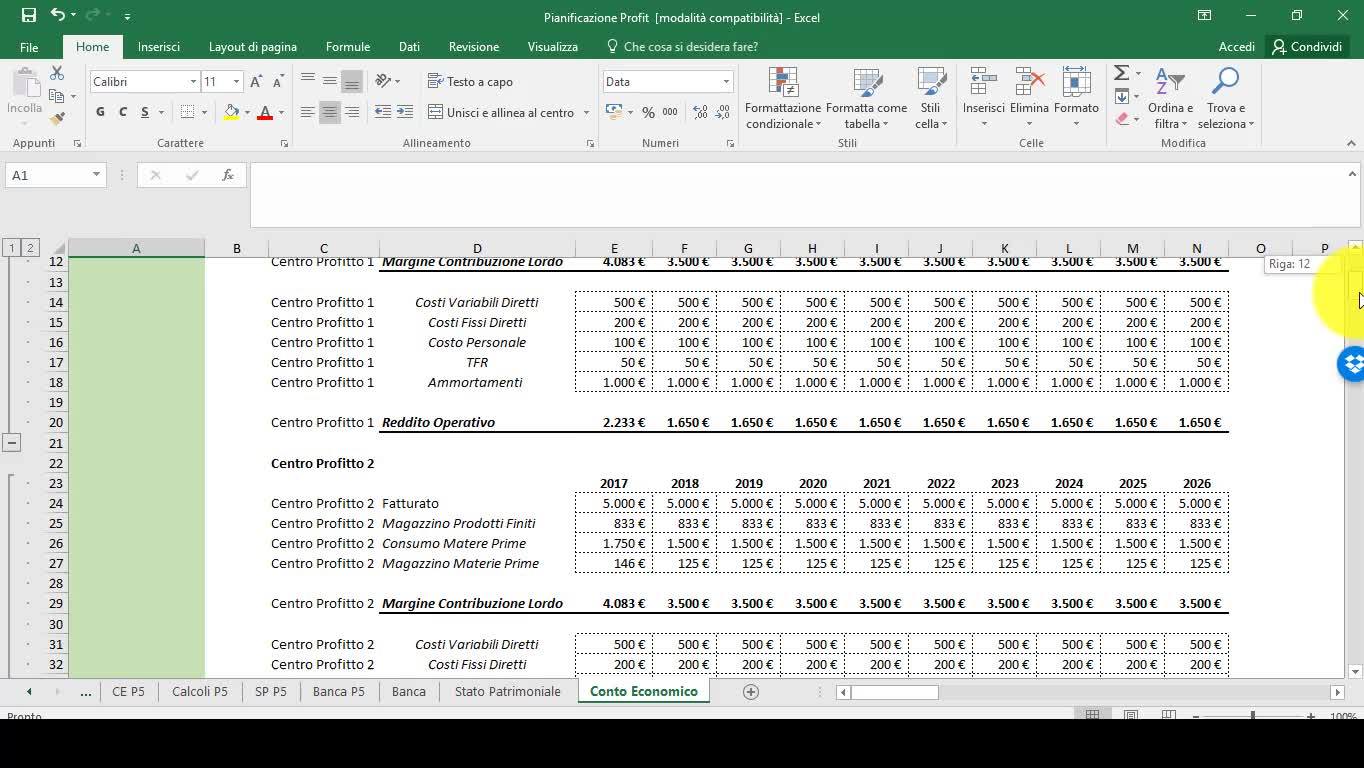Click the Condividi share button
This screenshot has height=768, width=1364.
[1308, 47]
